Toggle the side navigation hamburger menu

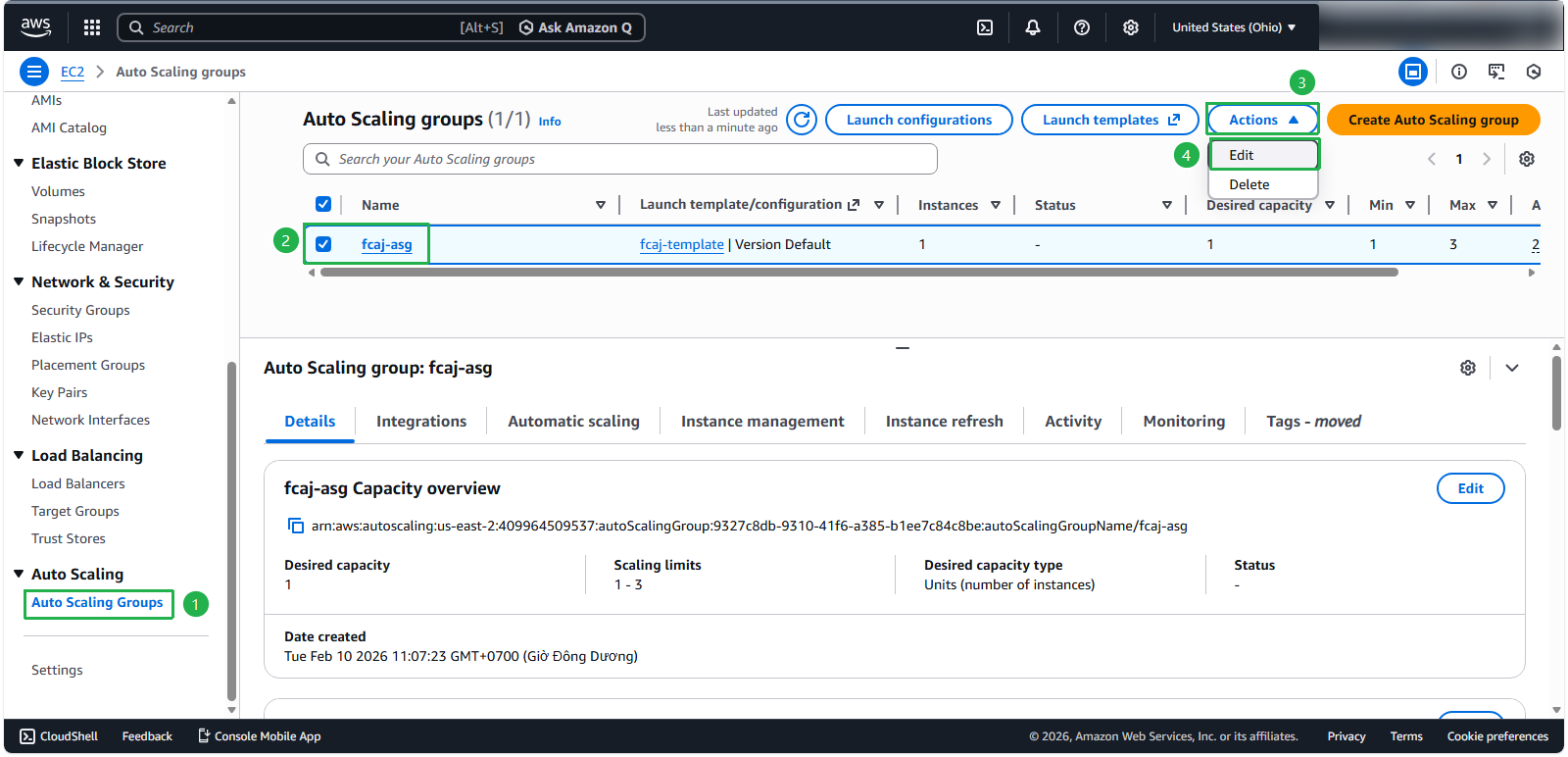(x=34, y=72)
